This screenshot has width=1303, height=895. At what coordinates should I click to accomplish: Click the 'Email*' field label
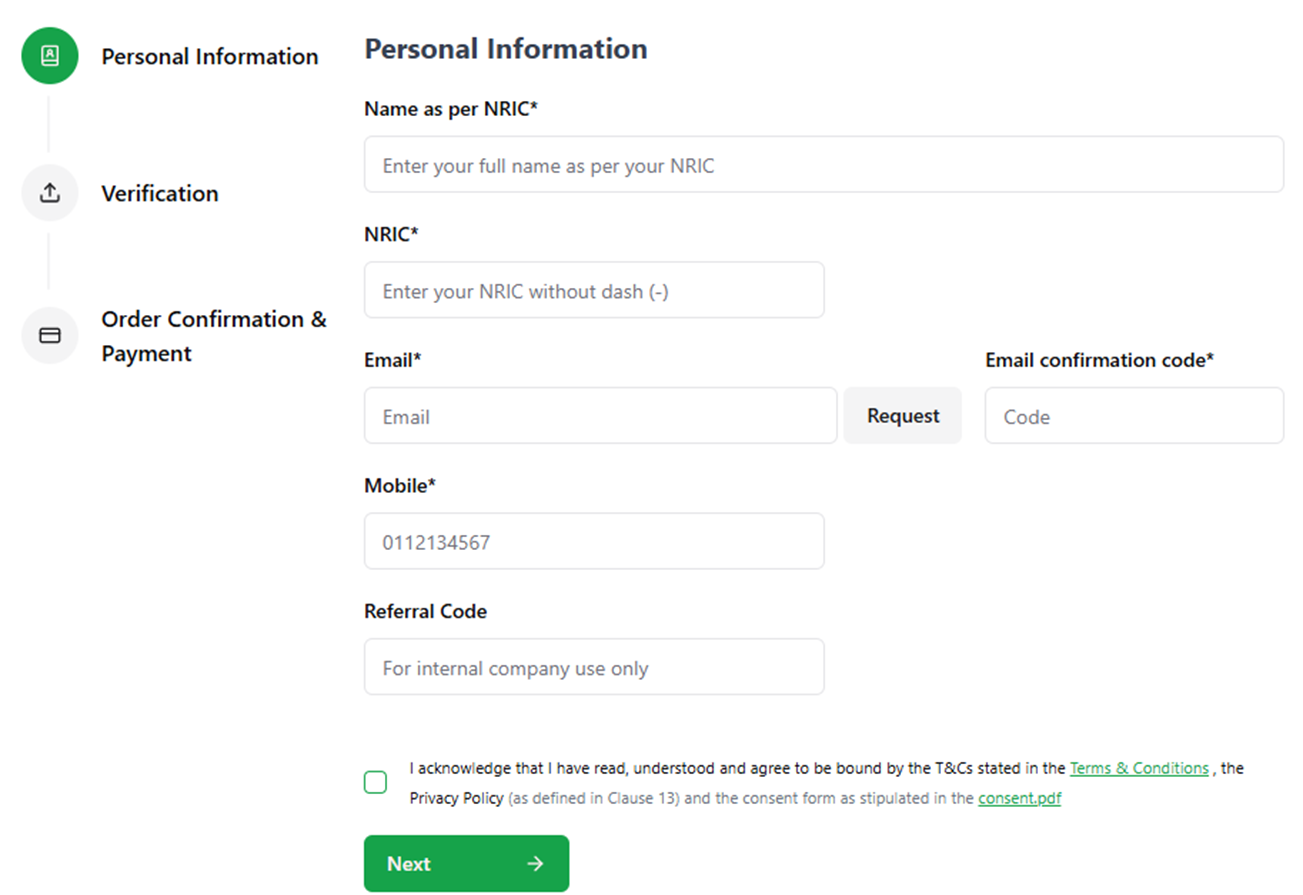(x=393, y=360)
